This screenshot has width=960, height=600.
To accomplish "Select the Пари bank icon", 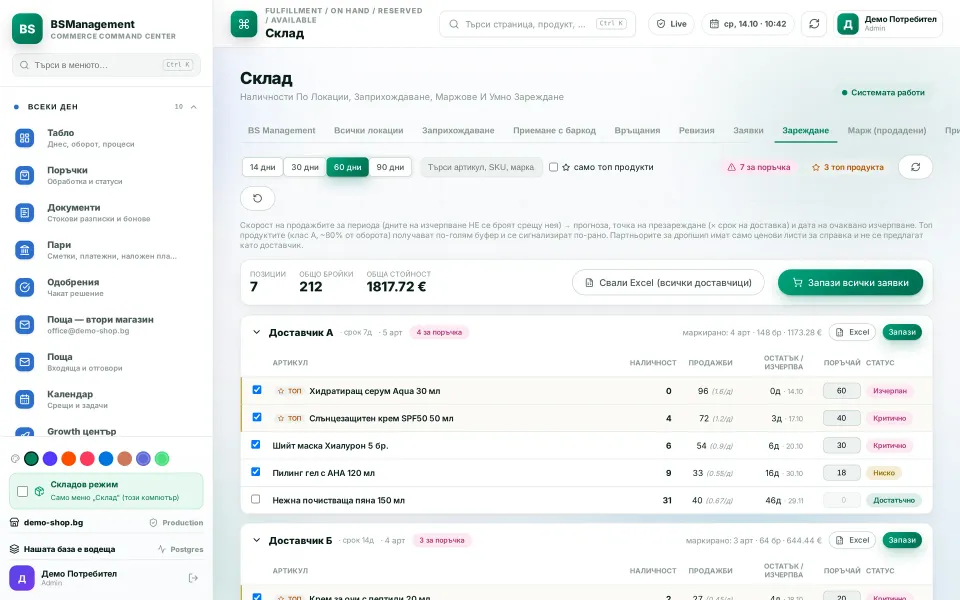I will [24, 250].
